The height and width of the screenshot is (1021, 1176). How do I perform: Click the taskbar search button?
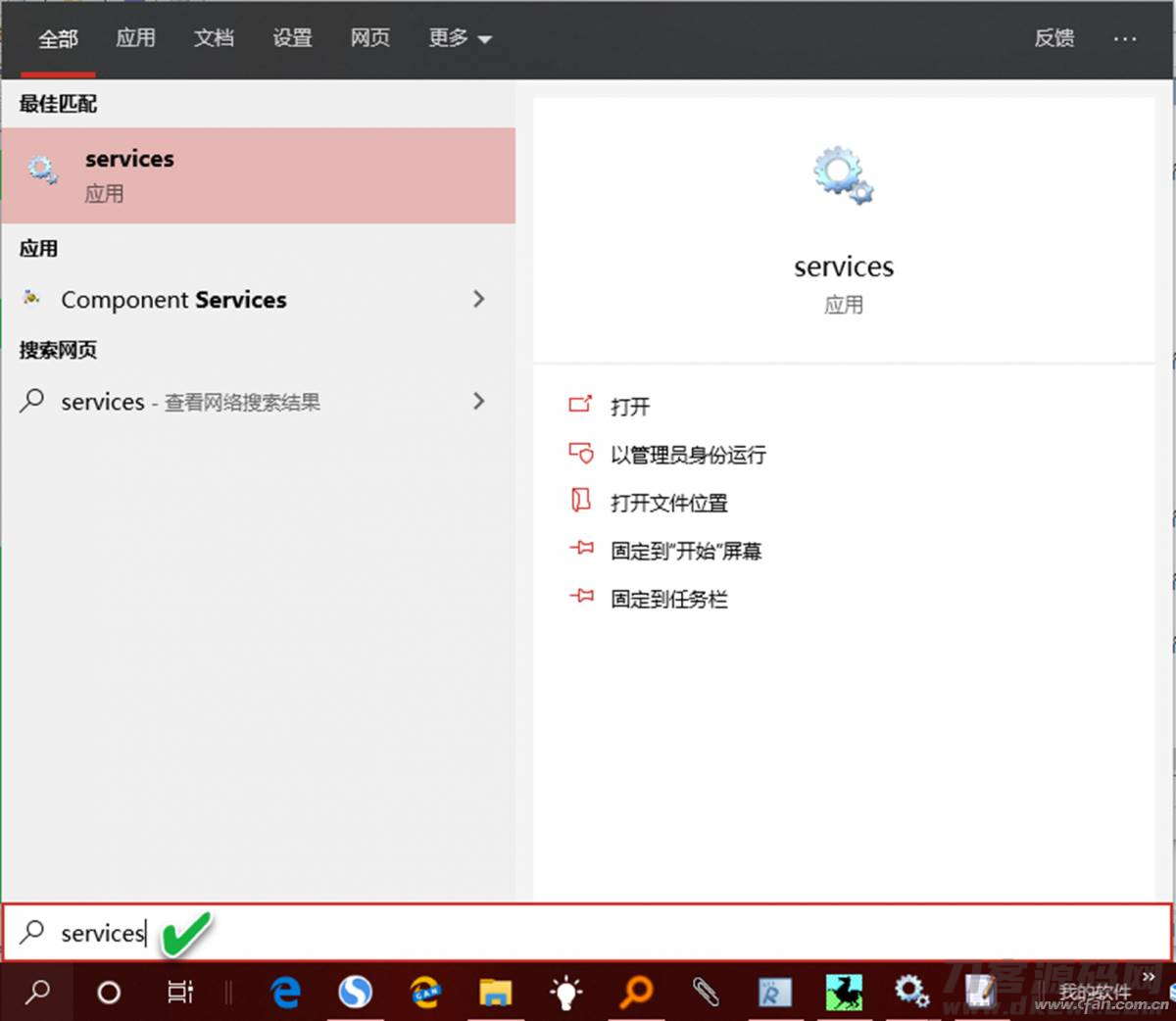(37, 992)
